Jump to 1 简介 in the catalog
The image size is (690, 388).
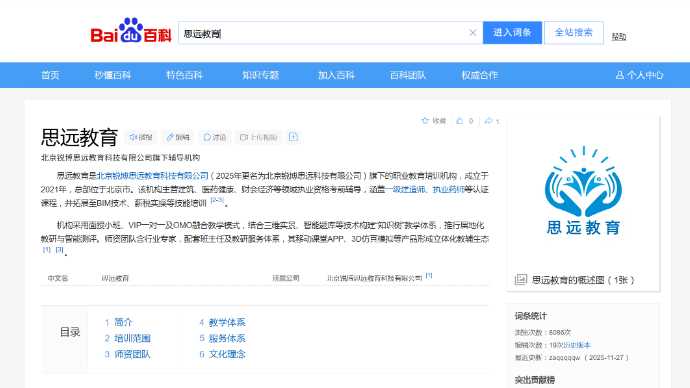118,322
